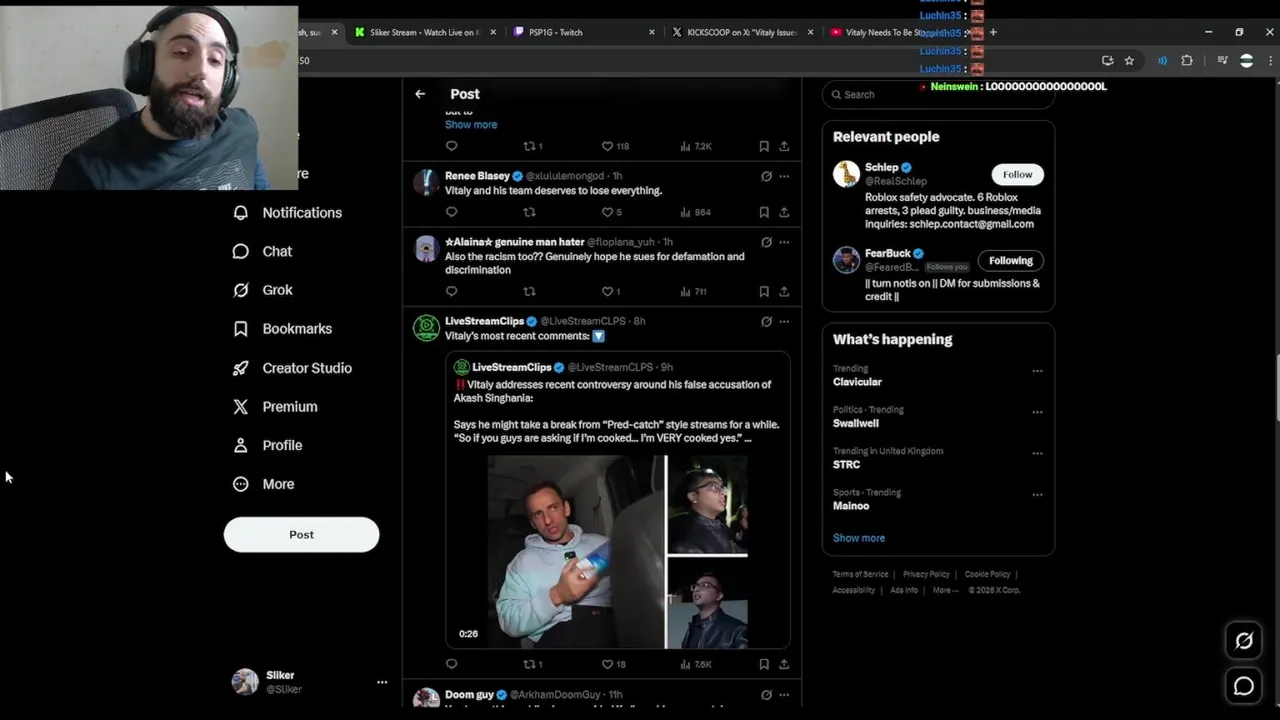1280x720 pixels.
Task: Share the LiveStreamClips post
Action: point(784,664)
